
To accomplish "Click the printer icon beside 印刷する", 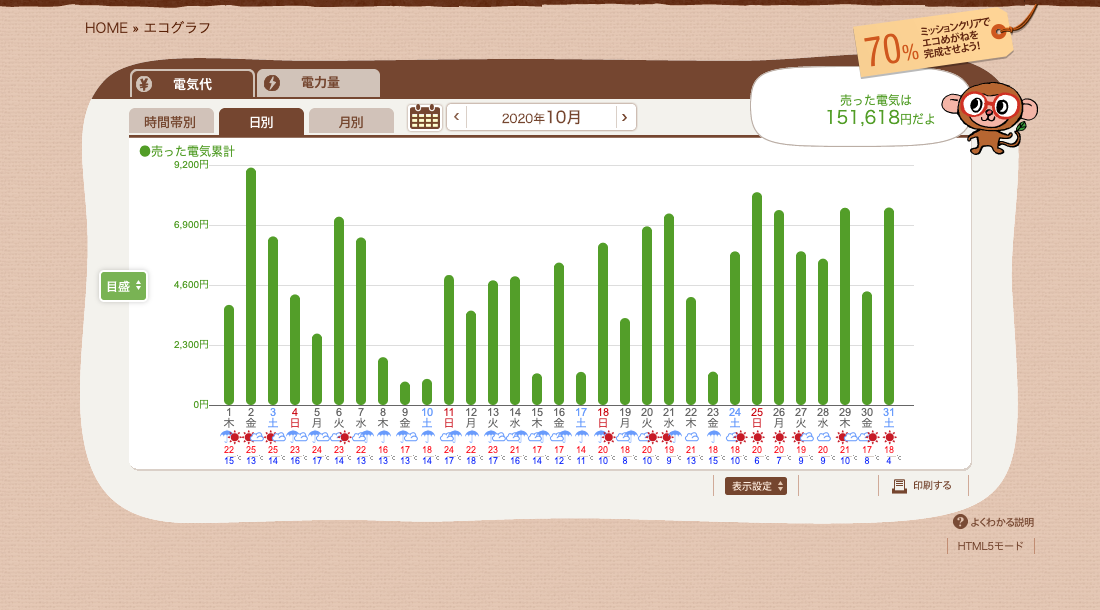I will tap(899, 486).
